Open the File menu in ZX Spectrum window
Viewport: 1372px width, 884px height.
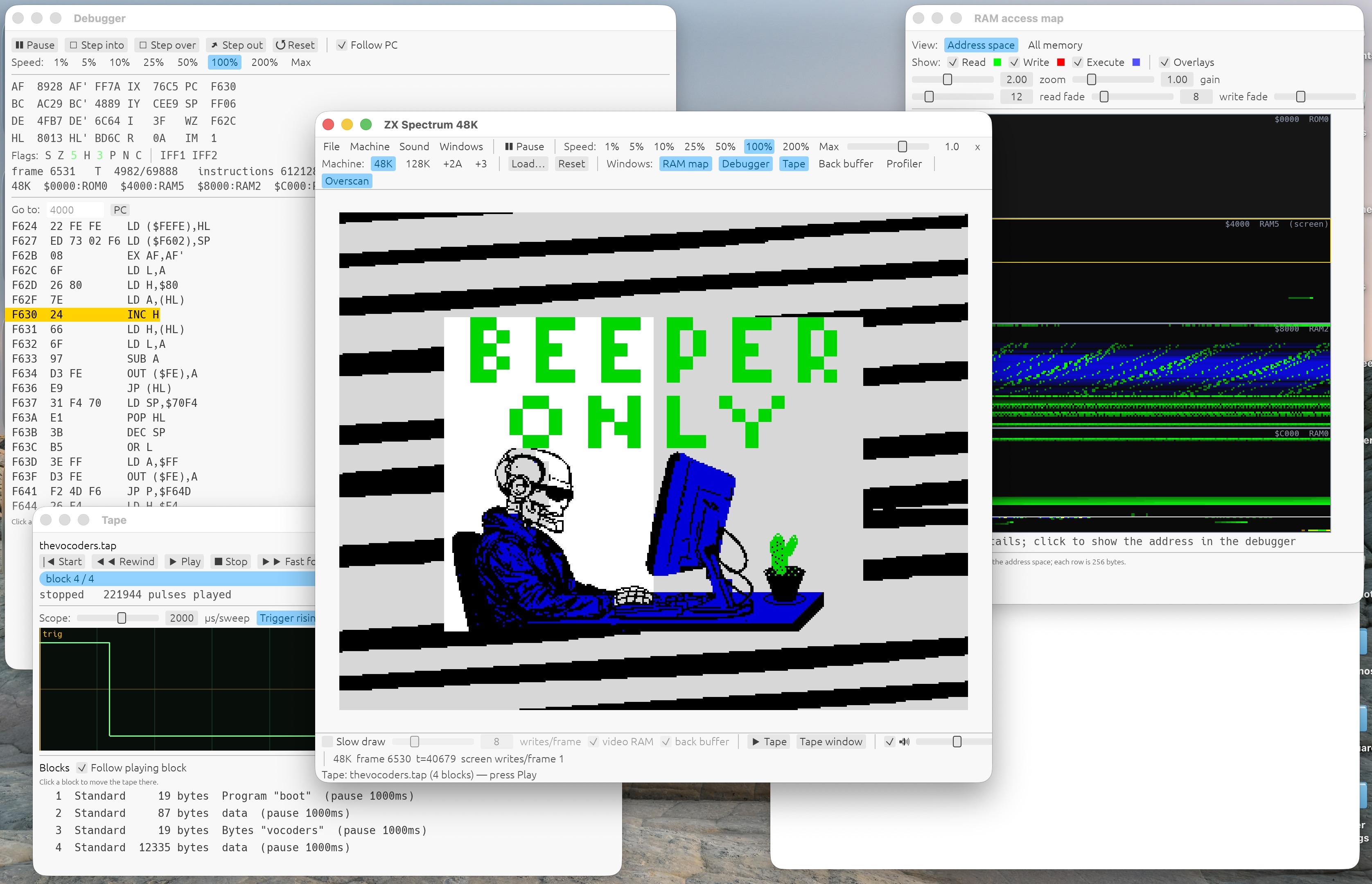click(331, 147)
